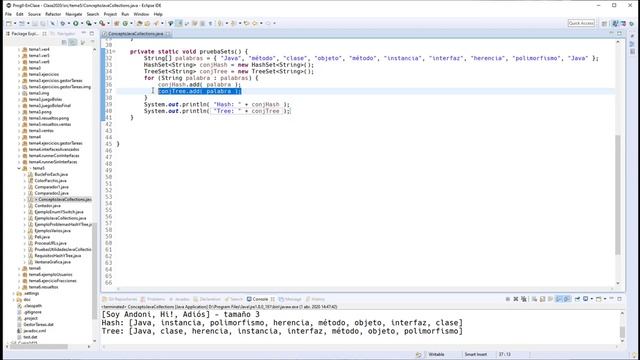640x360 pixels.
Task: Collapse all in Package Explorer toolbar
Action: click(x=64, y=42)
